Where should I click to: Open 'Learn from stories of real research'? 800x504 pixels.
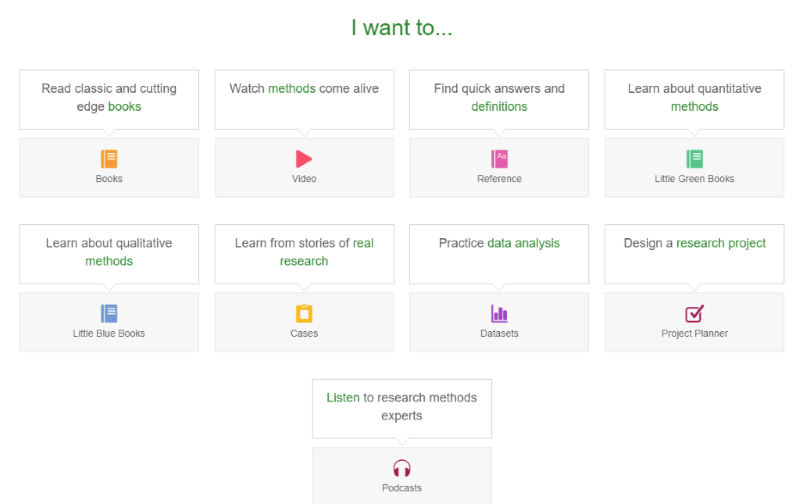pyautogui.click(x=304, y=252)
